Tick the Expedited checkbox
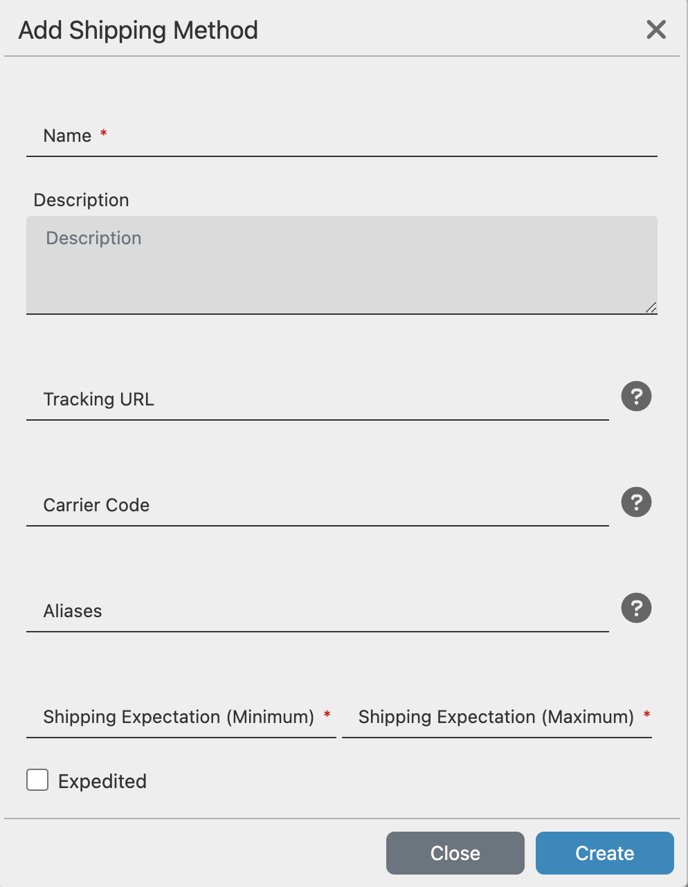688x887 pixels. [37, 780]
